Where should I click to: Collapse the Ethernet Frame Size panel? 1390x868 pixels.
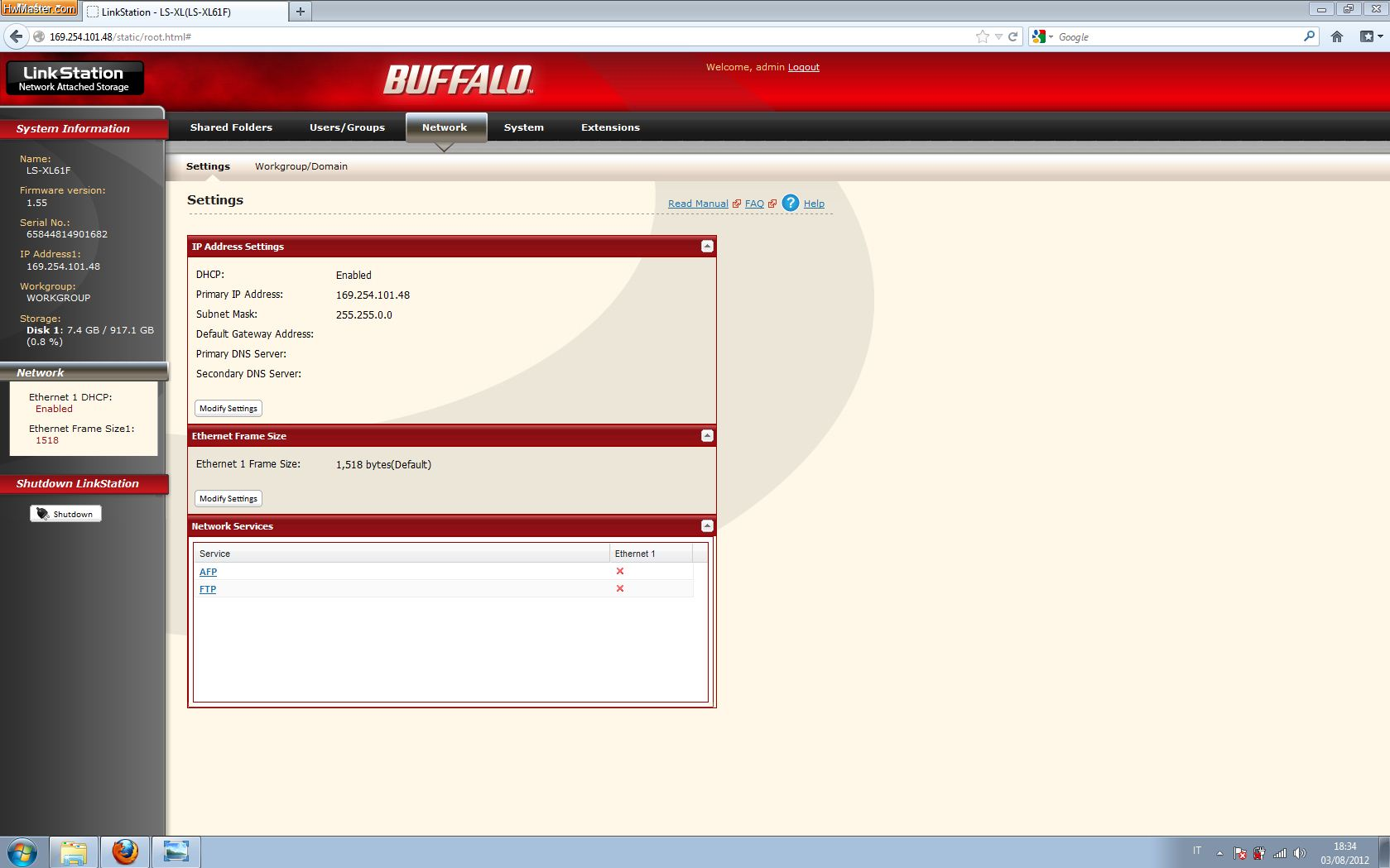pos(707,436)
